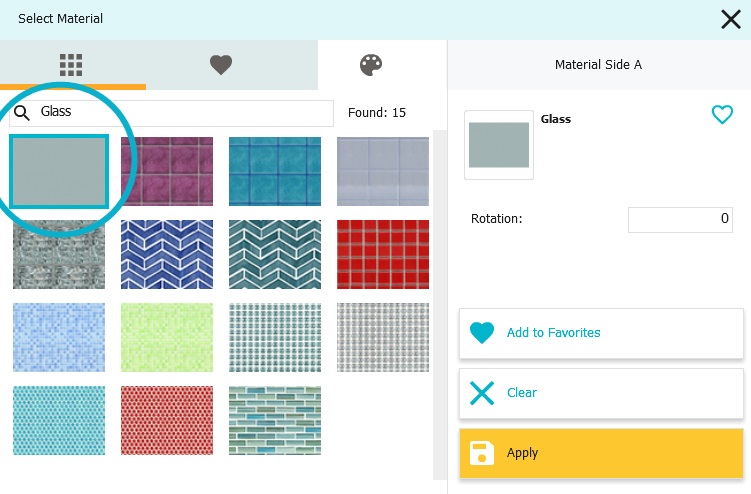Pick the red square mosaic tile
The width and height of the screenshot is (751, 494).
click(x=383, y=254)
